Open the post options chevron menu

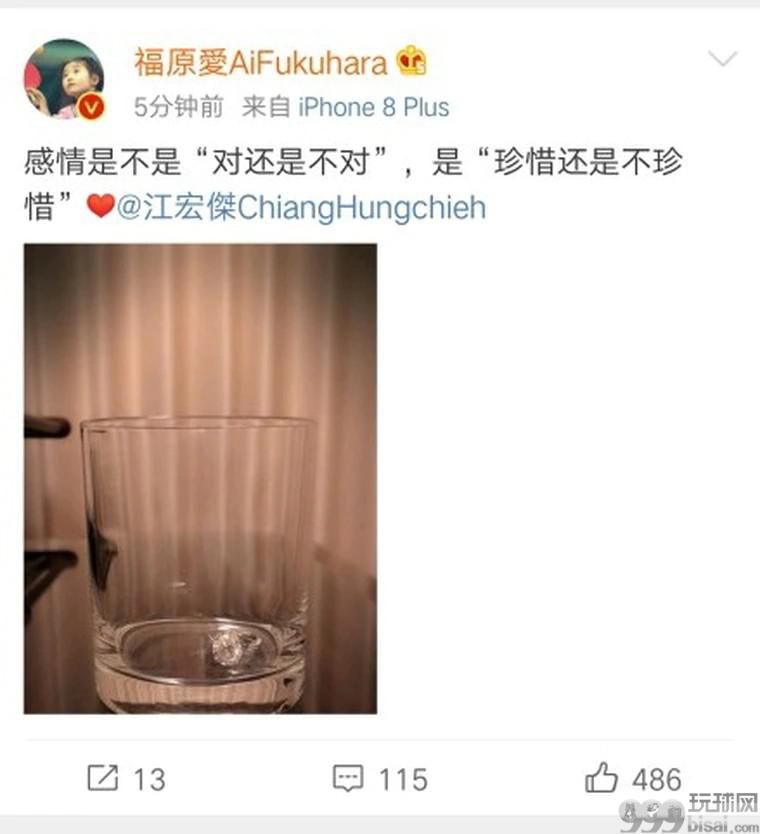pos(723,58)
